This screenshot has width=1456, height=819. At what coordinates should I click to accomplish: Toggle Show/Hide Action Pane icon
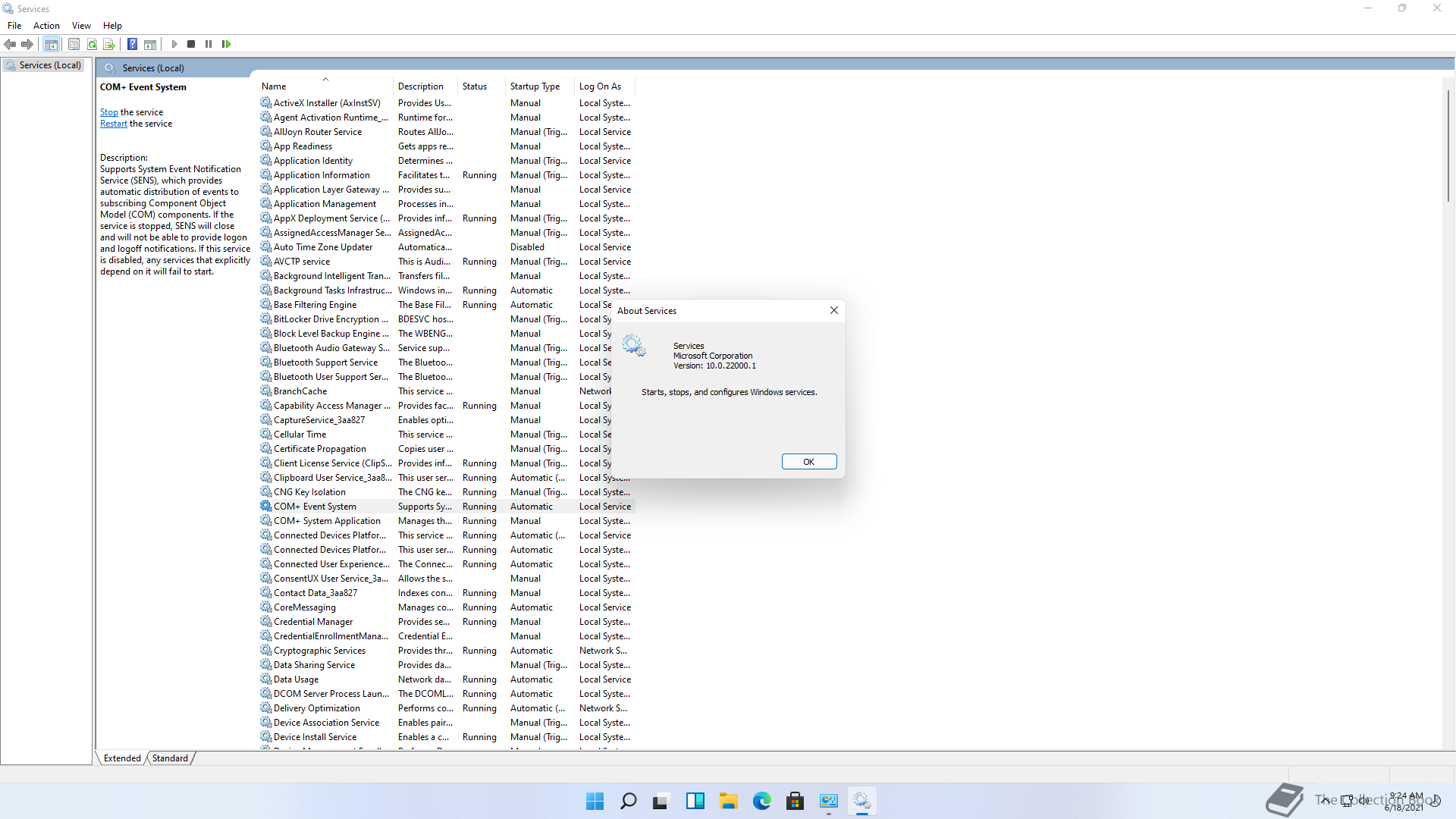pos(150,44)
